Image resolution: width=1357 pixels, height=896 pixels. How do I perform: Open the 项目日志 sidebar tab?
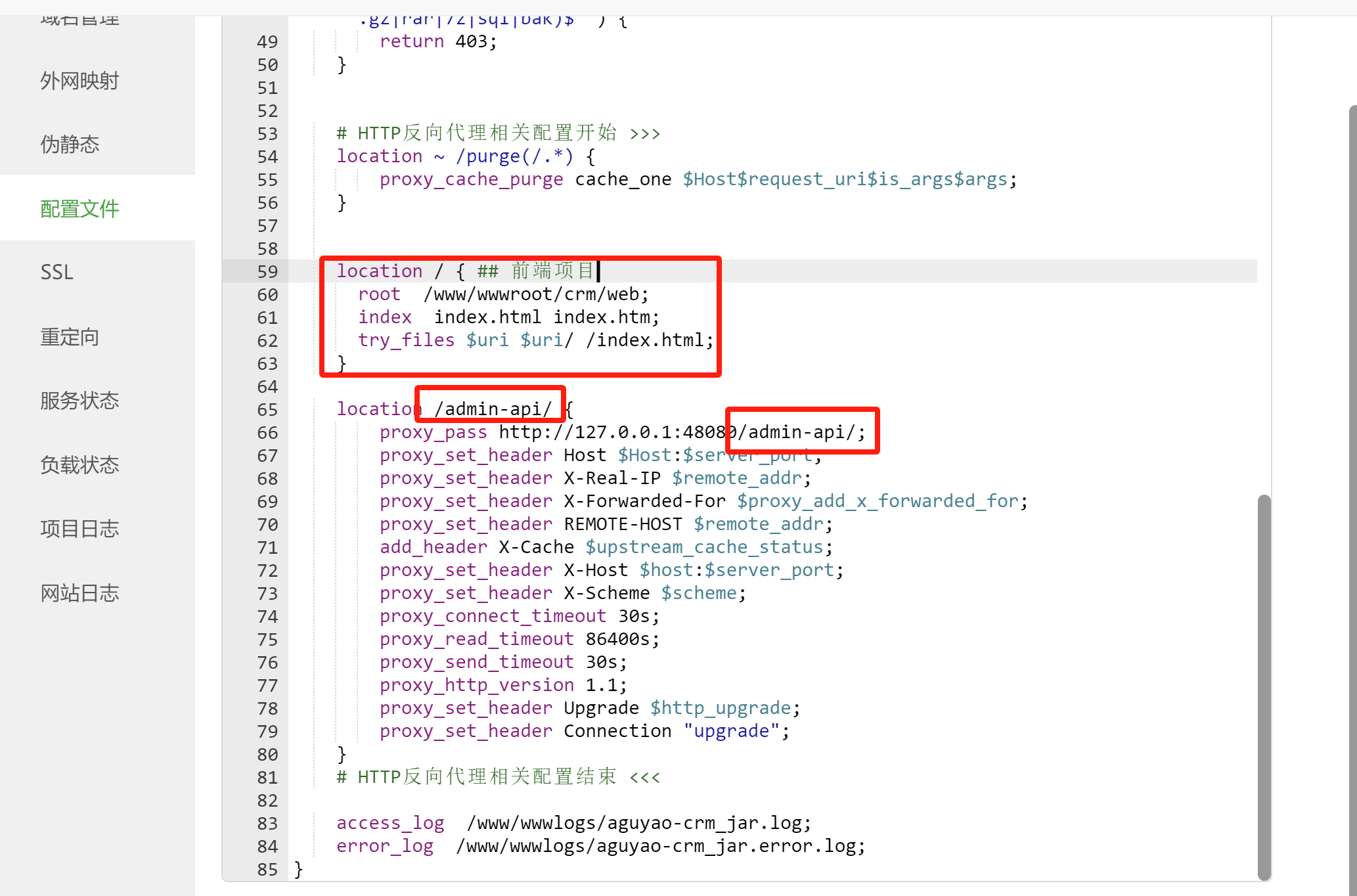click(x=79, y=529)
